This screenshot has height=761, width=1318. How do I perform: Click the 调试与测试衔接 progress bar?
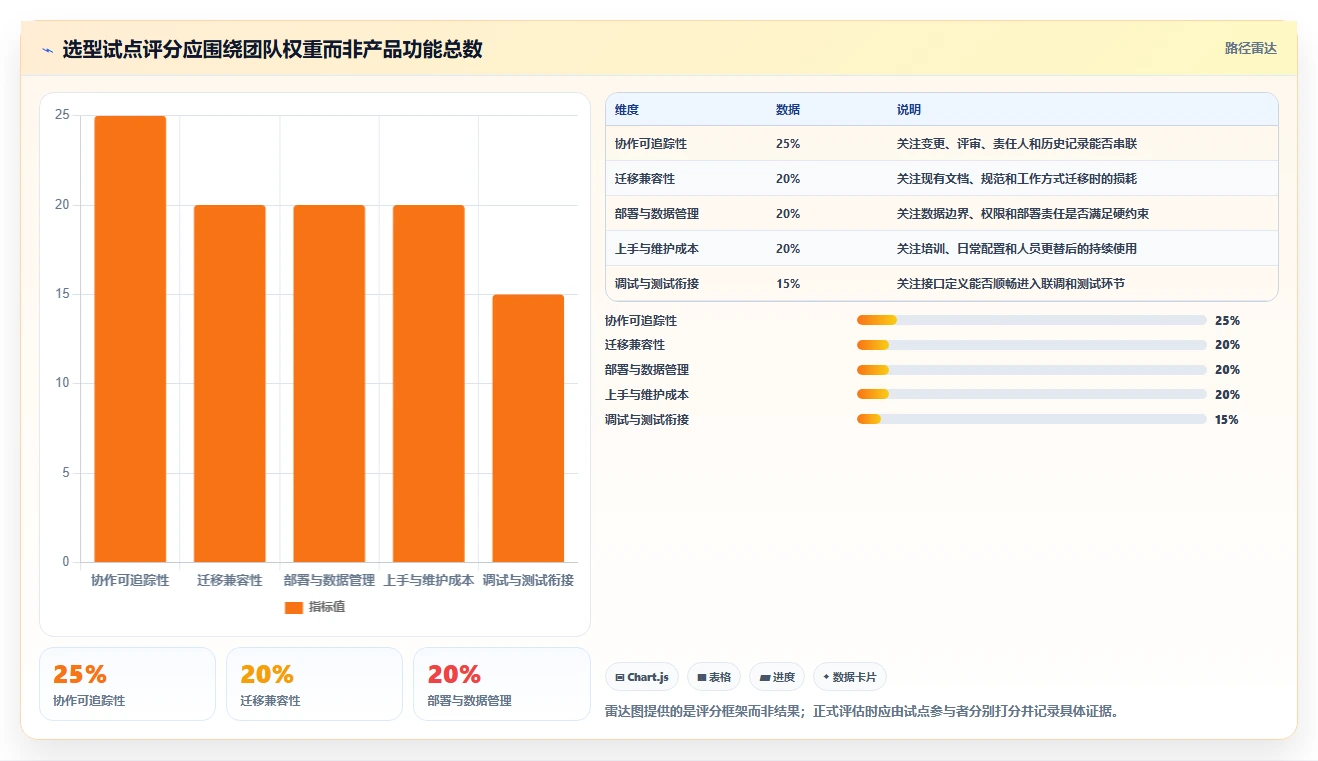tap(1031, 420)
